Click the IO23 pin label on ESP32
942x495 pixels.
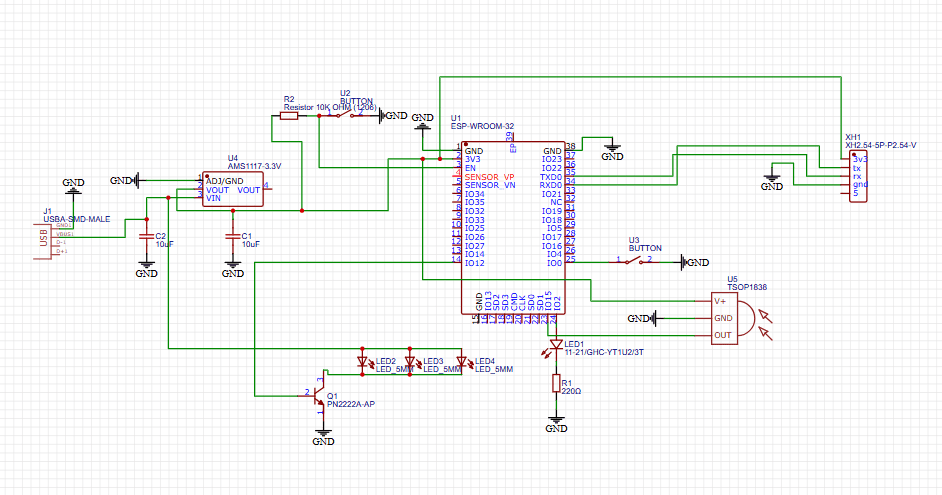tap(552, 160)
